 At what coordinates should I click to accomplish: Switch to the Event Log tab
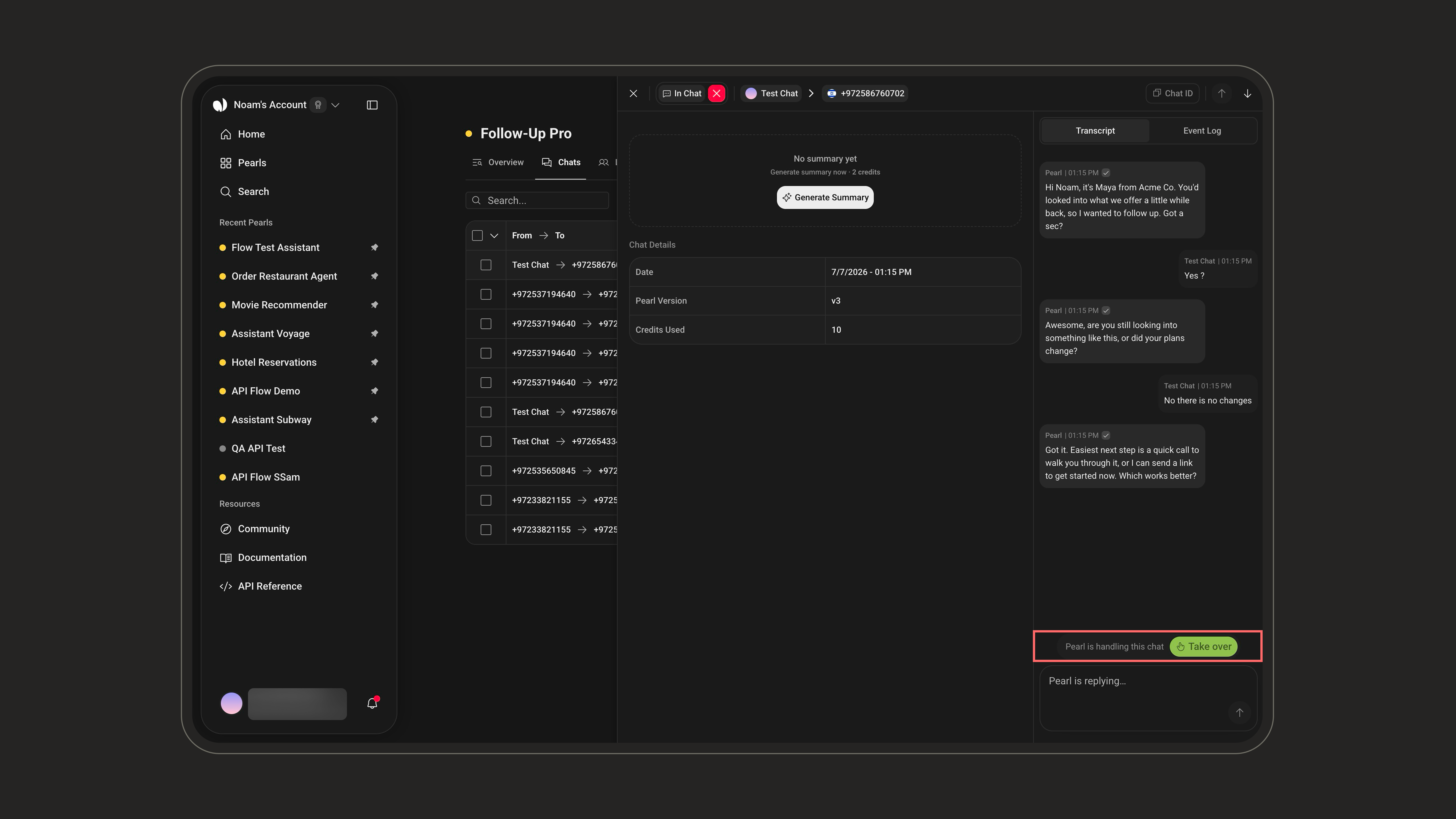(x=1202, y=131)
